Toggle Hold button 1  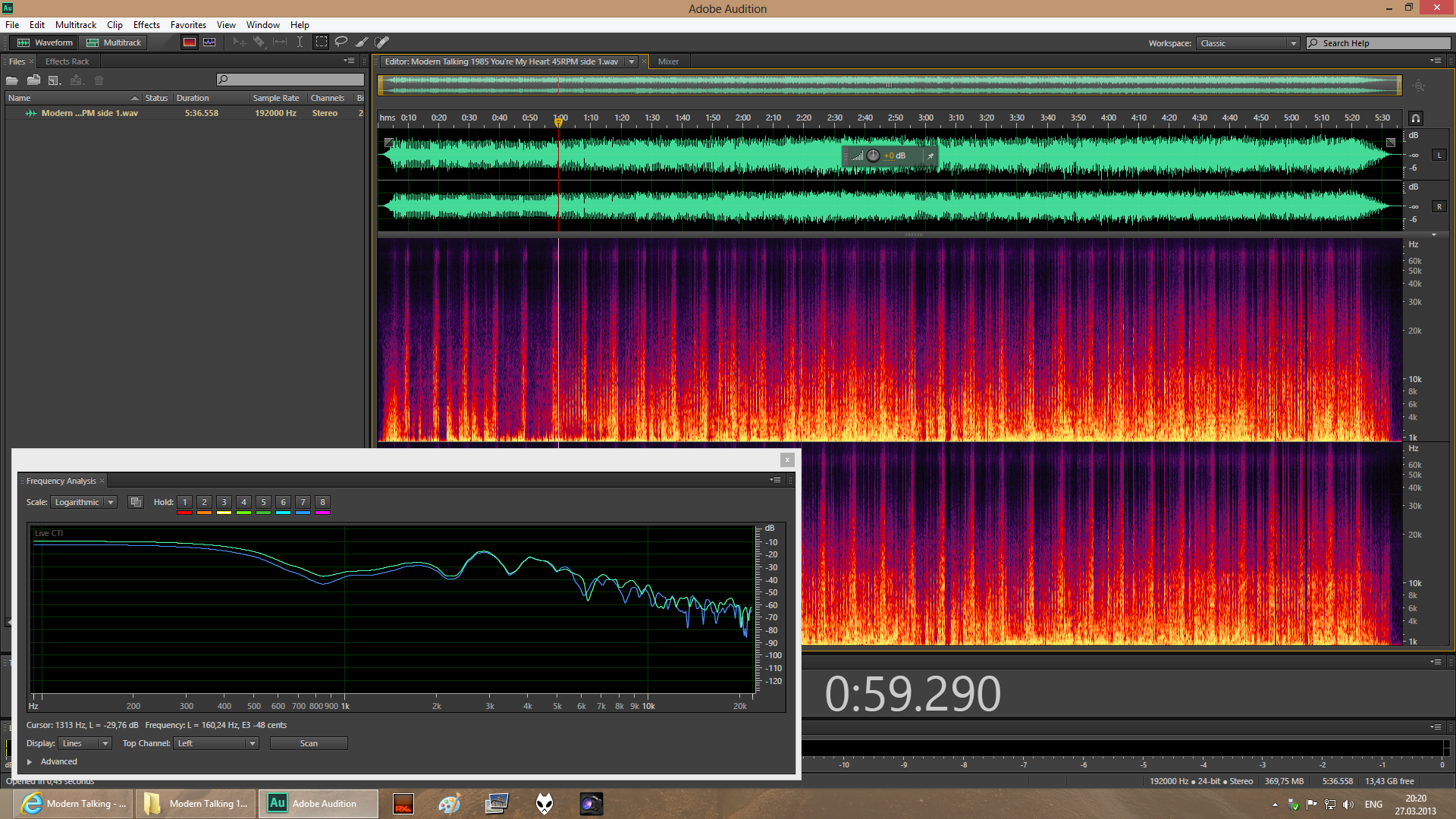point(184,502)
